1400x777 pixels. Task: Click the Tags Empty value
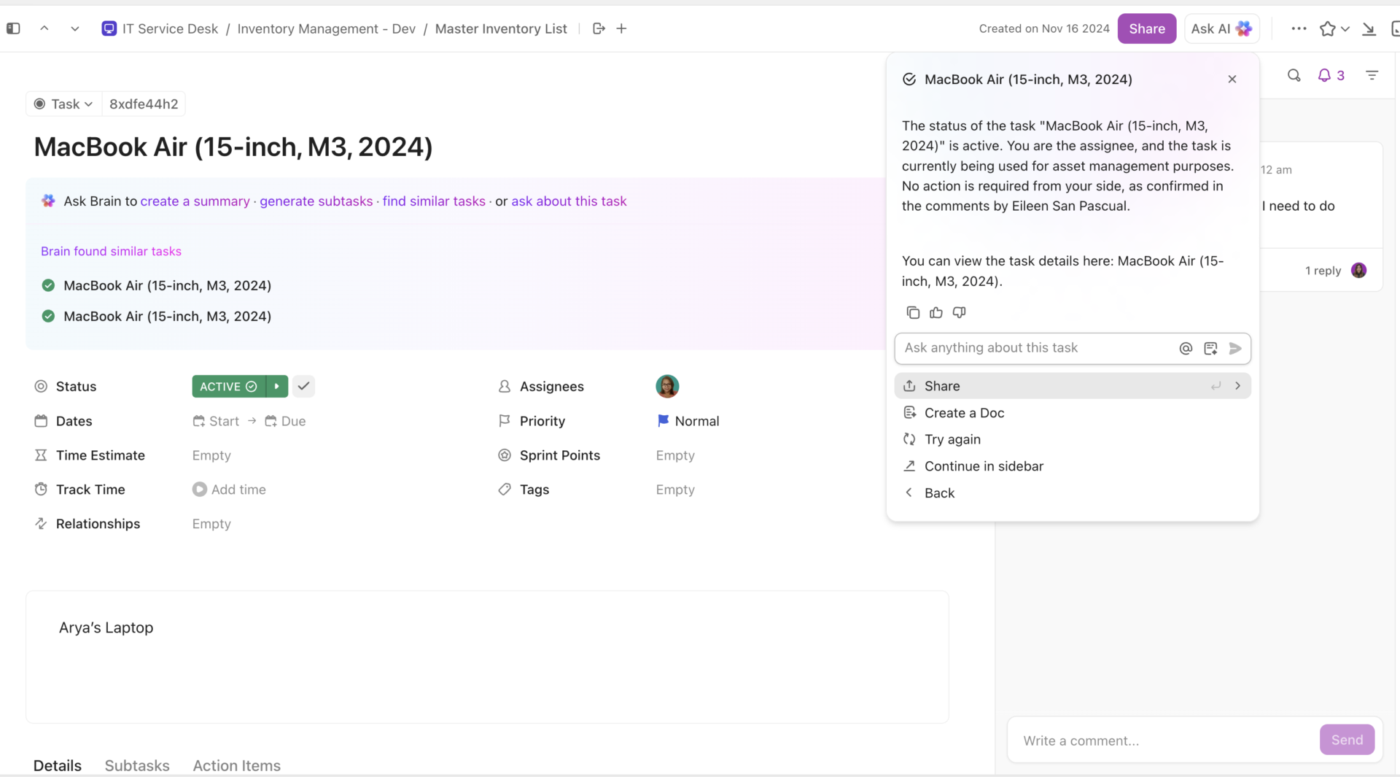pos(675,489)
